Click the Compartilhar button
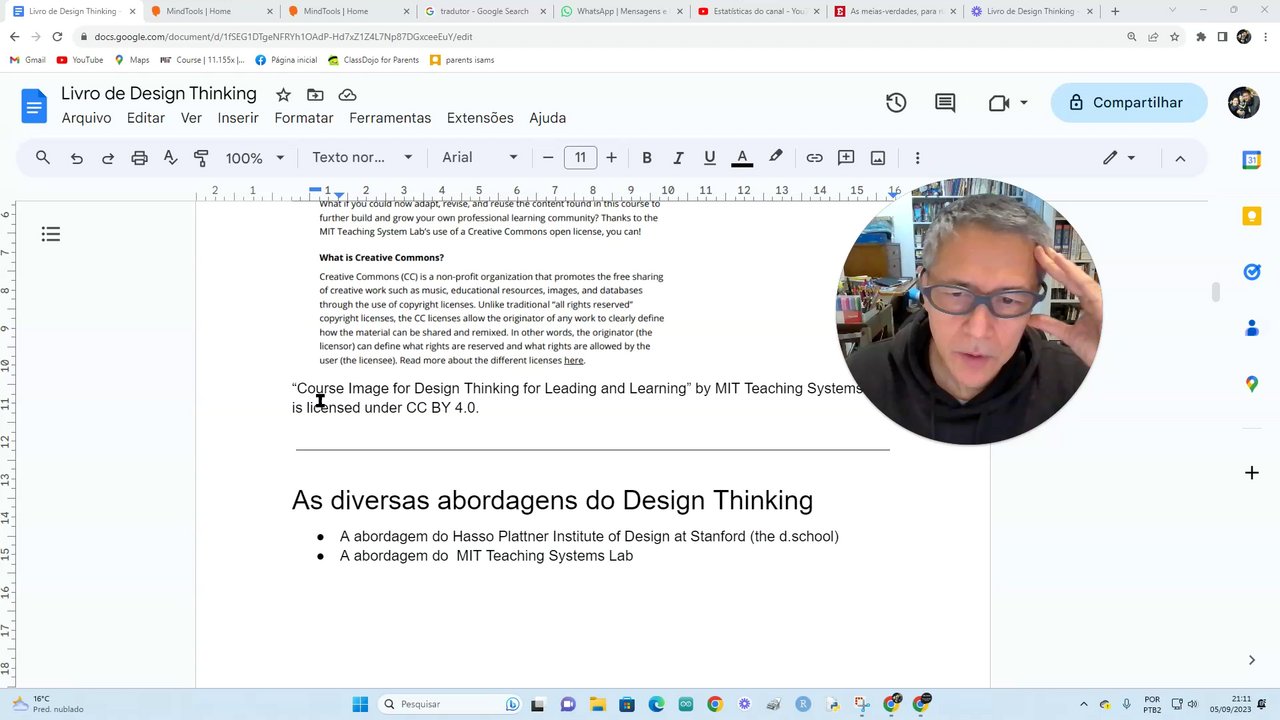The height and width of the screenshot is (720, 1280). (x=1128, y=103)
